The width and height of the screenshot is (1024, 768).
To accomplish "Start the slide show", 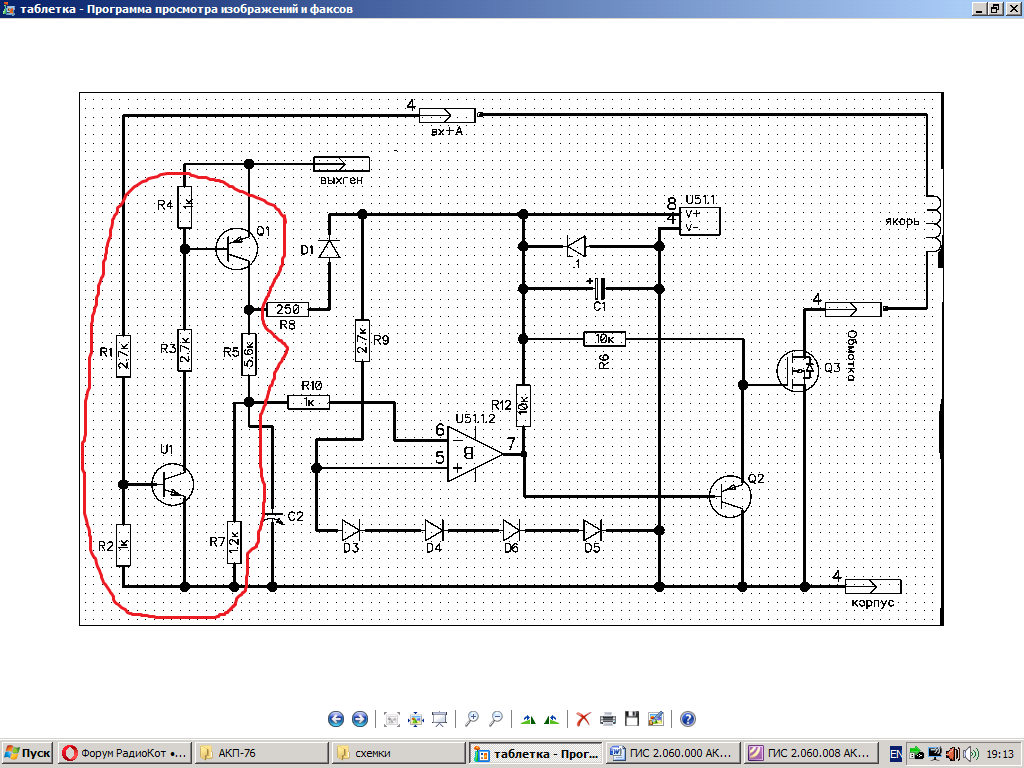I will tap(440, 719).
